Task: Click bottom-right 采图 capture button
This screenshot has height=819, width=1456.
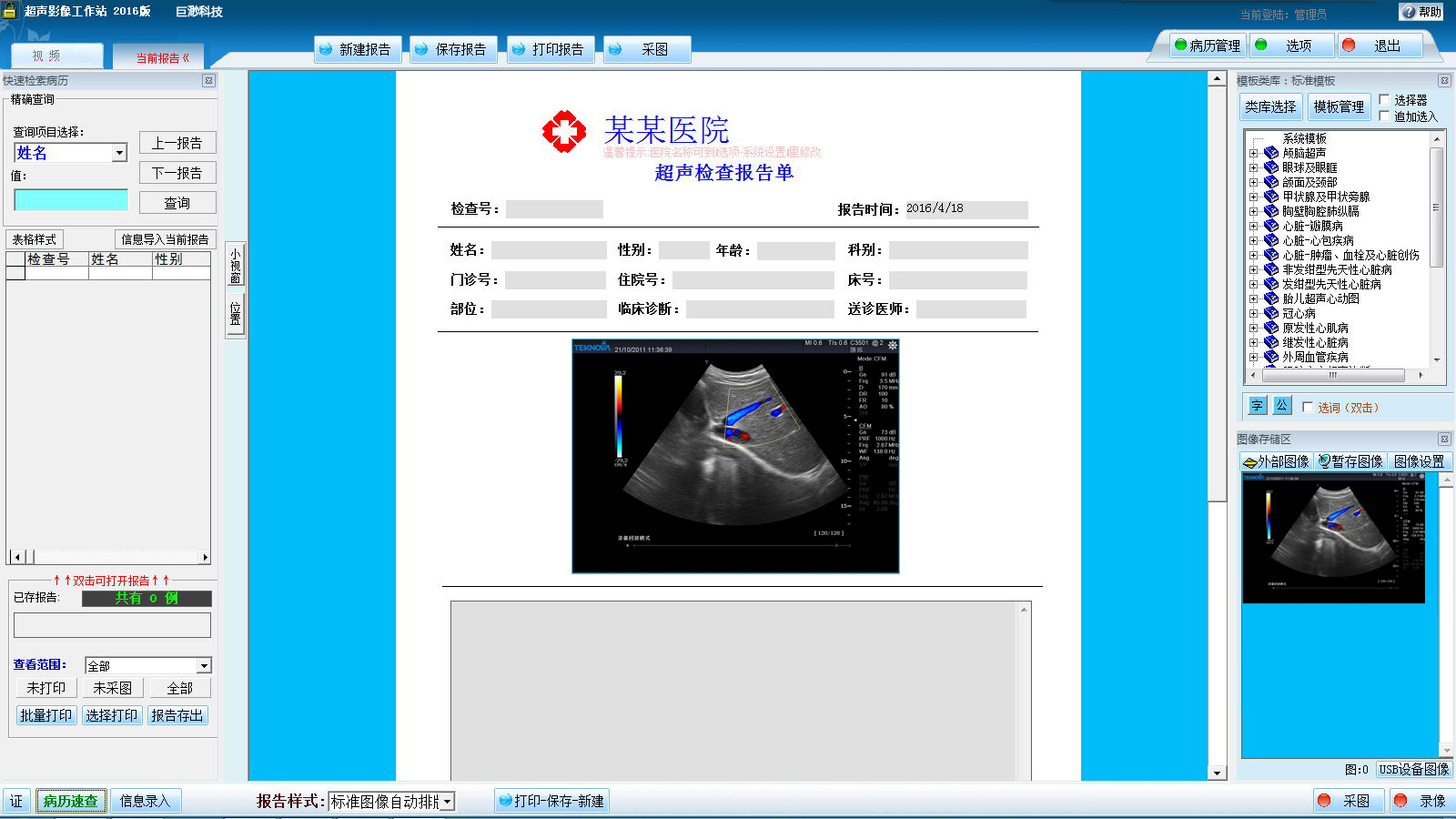Action: pyautogui.click(x=1349, y=801)
